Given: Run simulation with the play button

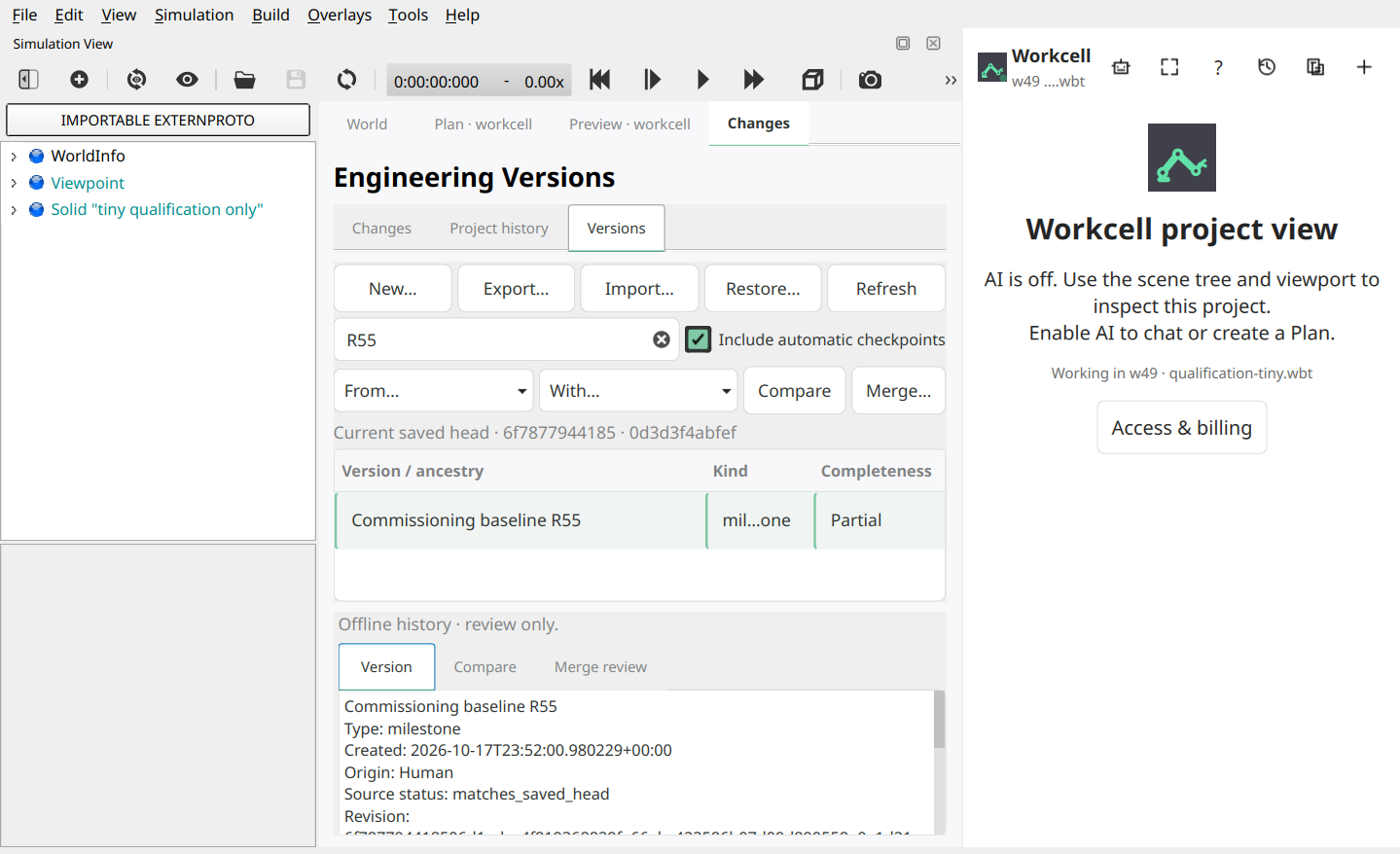Looking at the screenshot, I should [x=702, y=80].
